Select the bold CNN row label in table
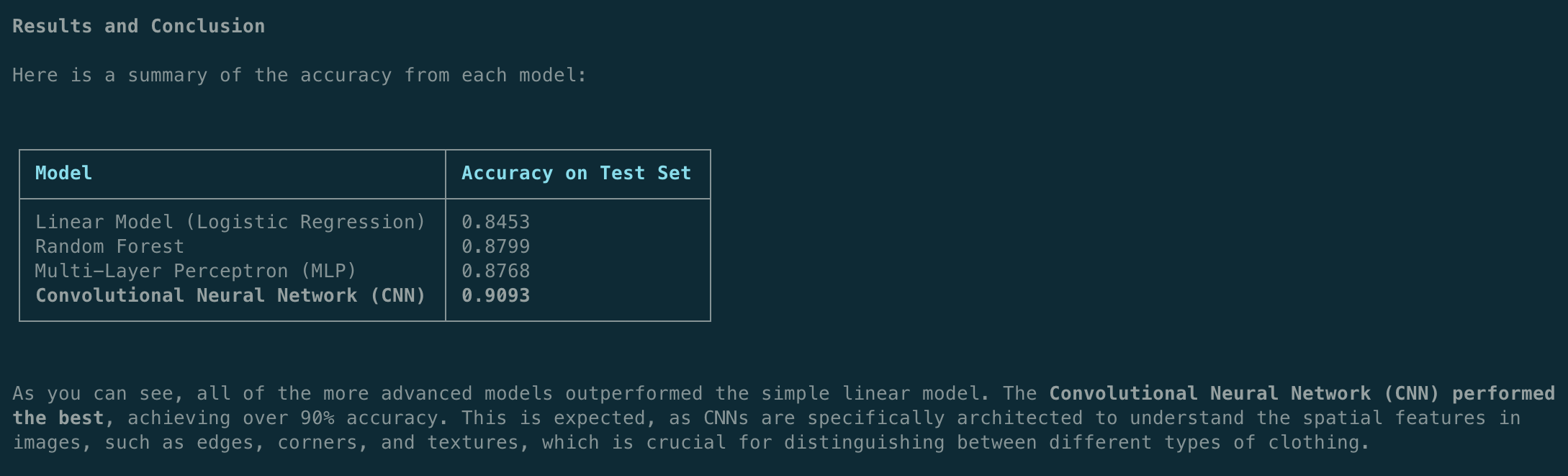The width and height of the screenshot is (1568, 476). pos(230,296)
